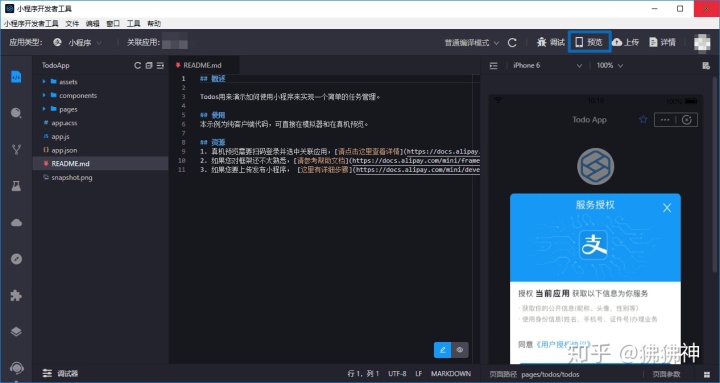Click UTF-8 encoding in status bar

click(397, 374)
